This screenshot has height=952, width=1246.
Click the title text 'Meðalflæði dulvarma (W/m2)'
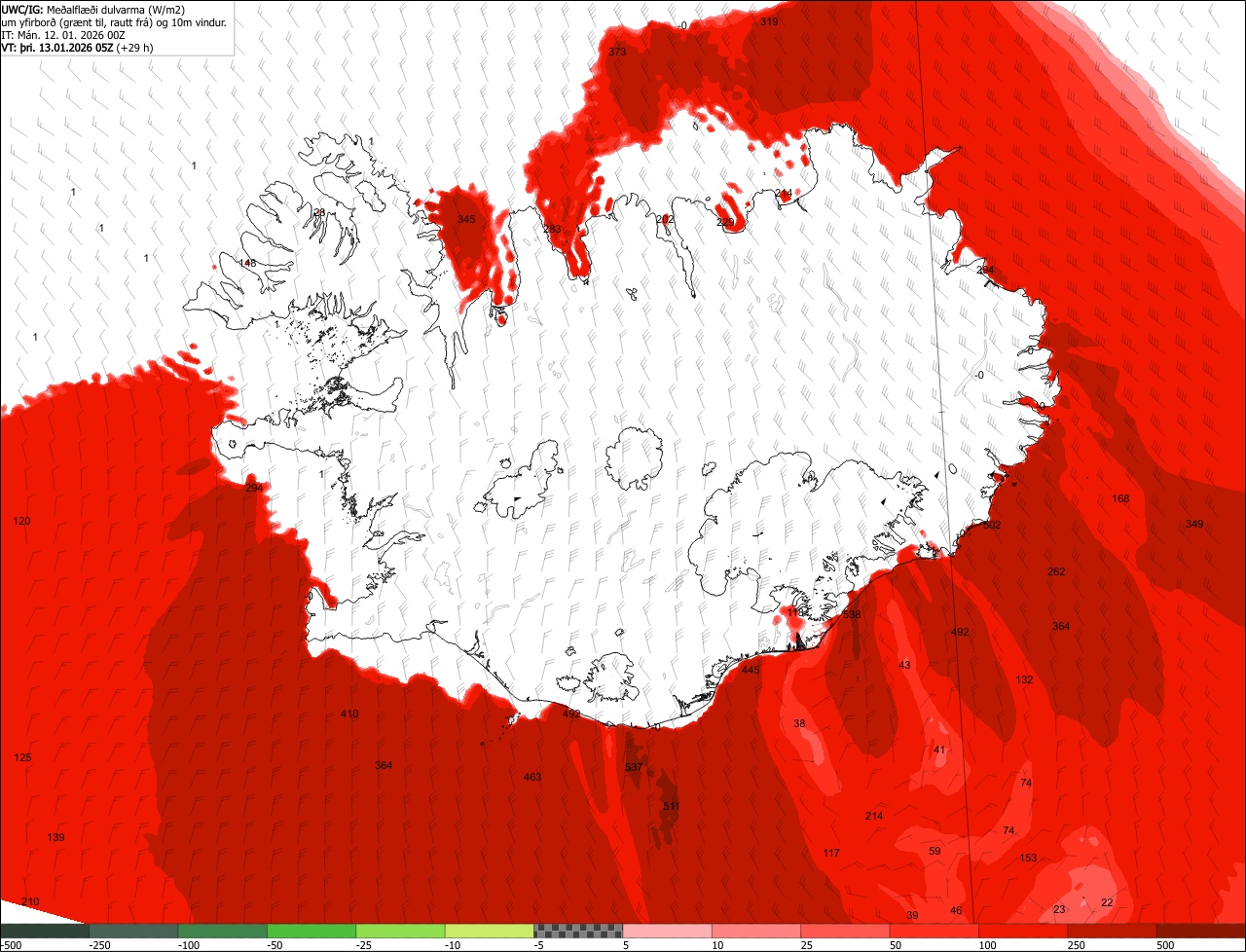click(115, 10)
